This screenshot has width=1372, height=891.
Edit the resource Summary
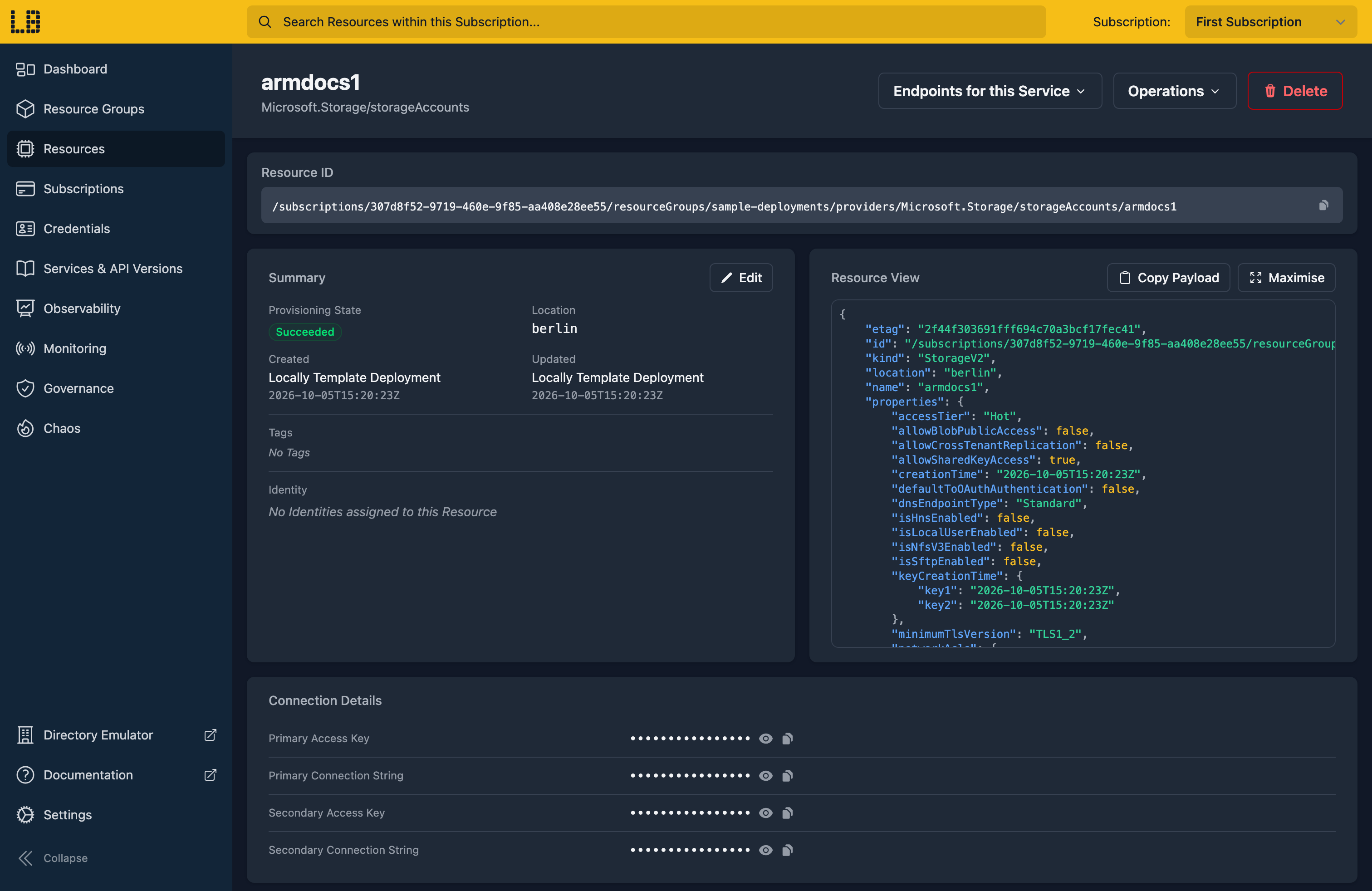tap(741, 278)
